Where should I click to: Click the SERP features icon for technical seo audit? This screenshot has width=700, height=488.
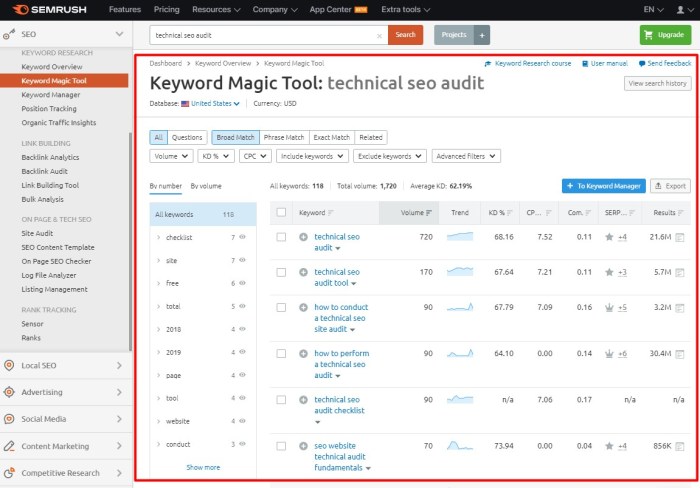click(x=608, y=237)
